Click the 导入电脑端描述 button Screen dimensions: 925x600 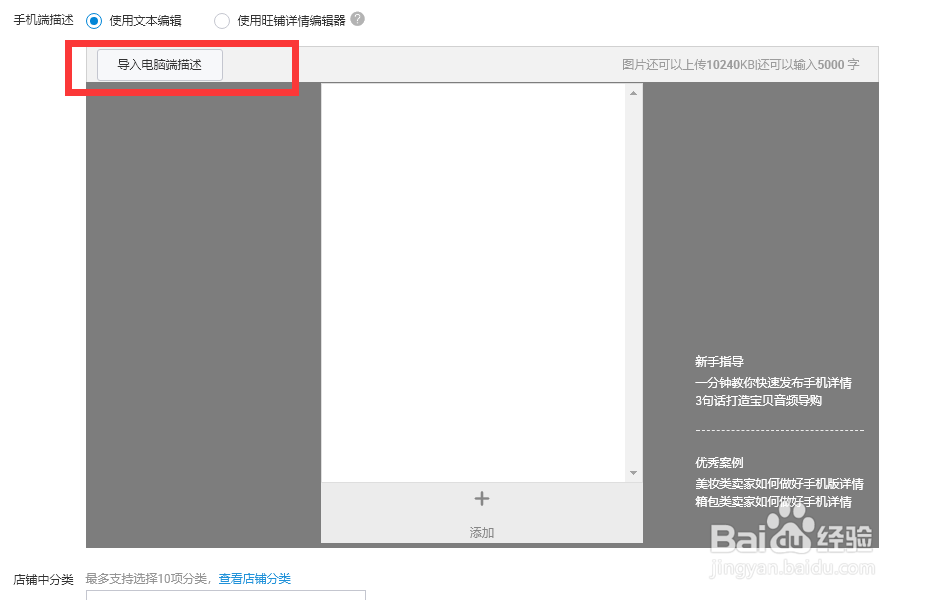click(159, 64)
